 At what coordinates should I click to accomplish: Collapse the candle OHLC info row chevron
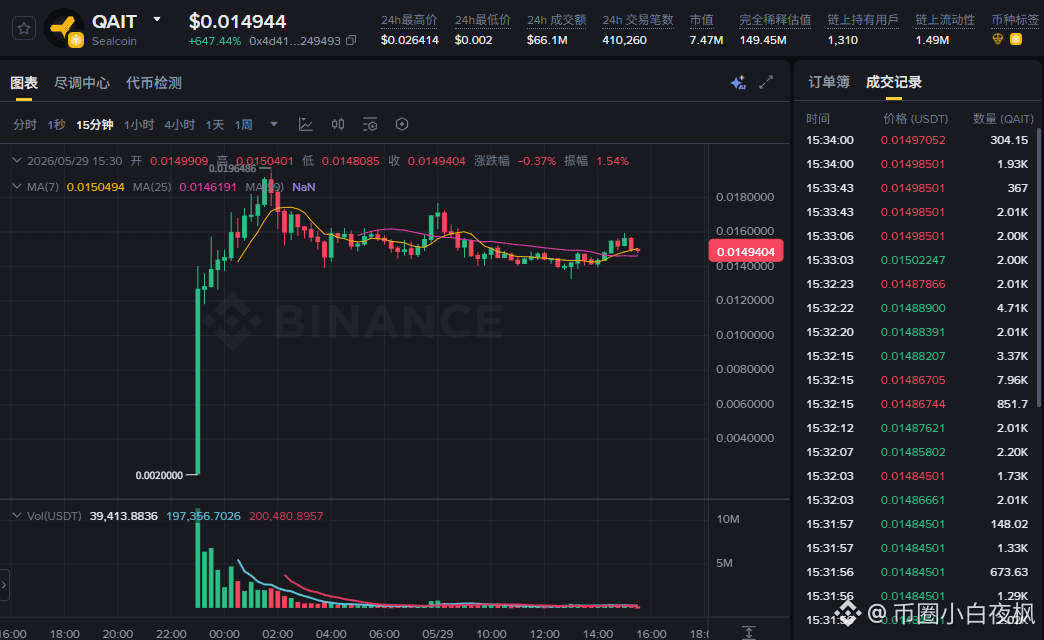click(17, 160)
